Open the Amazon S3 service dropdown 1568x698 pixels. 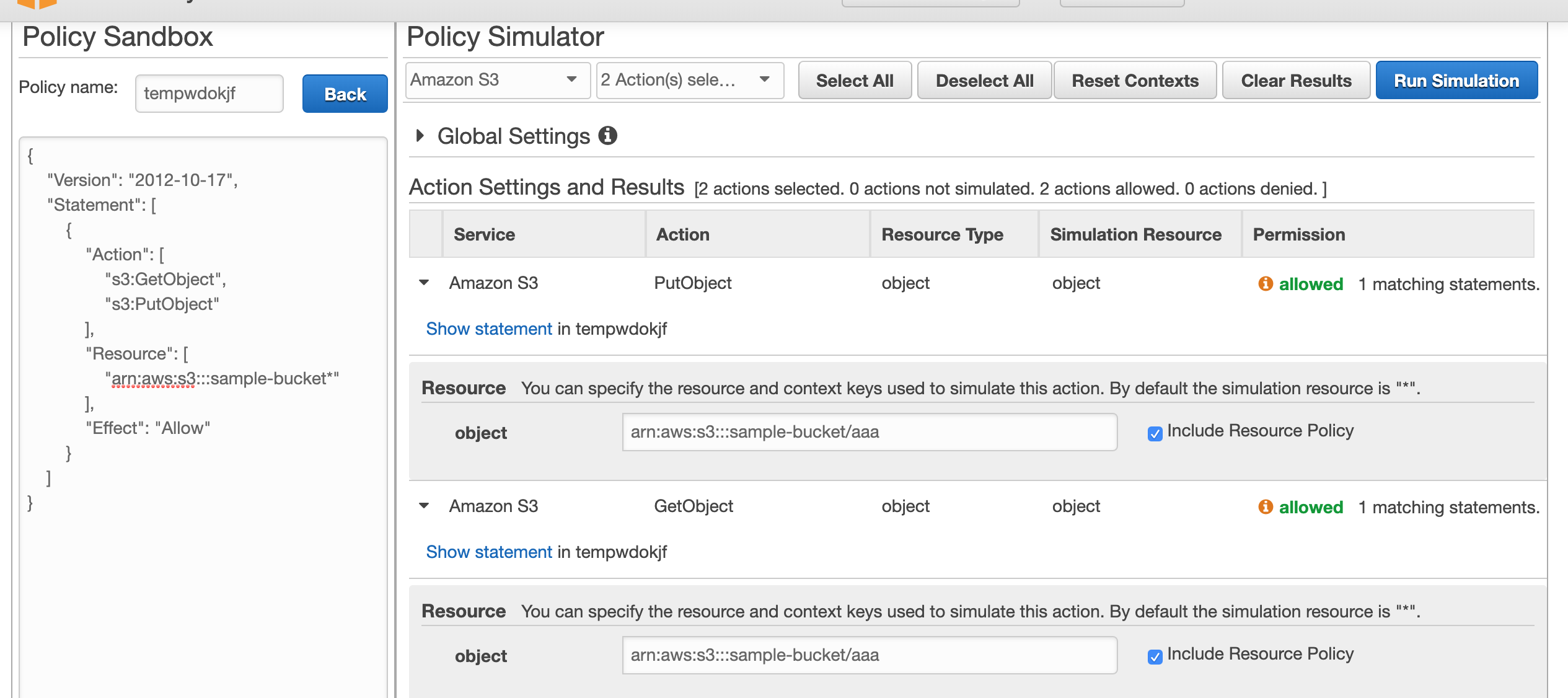click(496, 80)
